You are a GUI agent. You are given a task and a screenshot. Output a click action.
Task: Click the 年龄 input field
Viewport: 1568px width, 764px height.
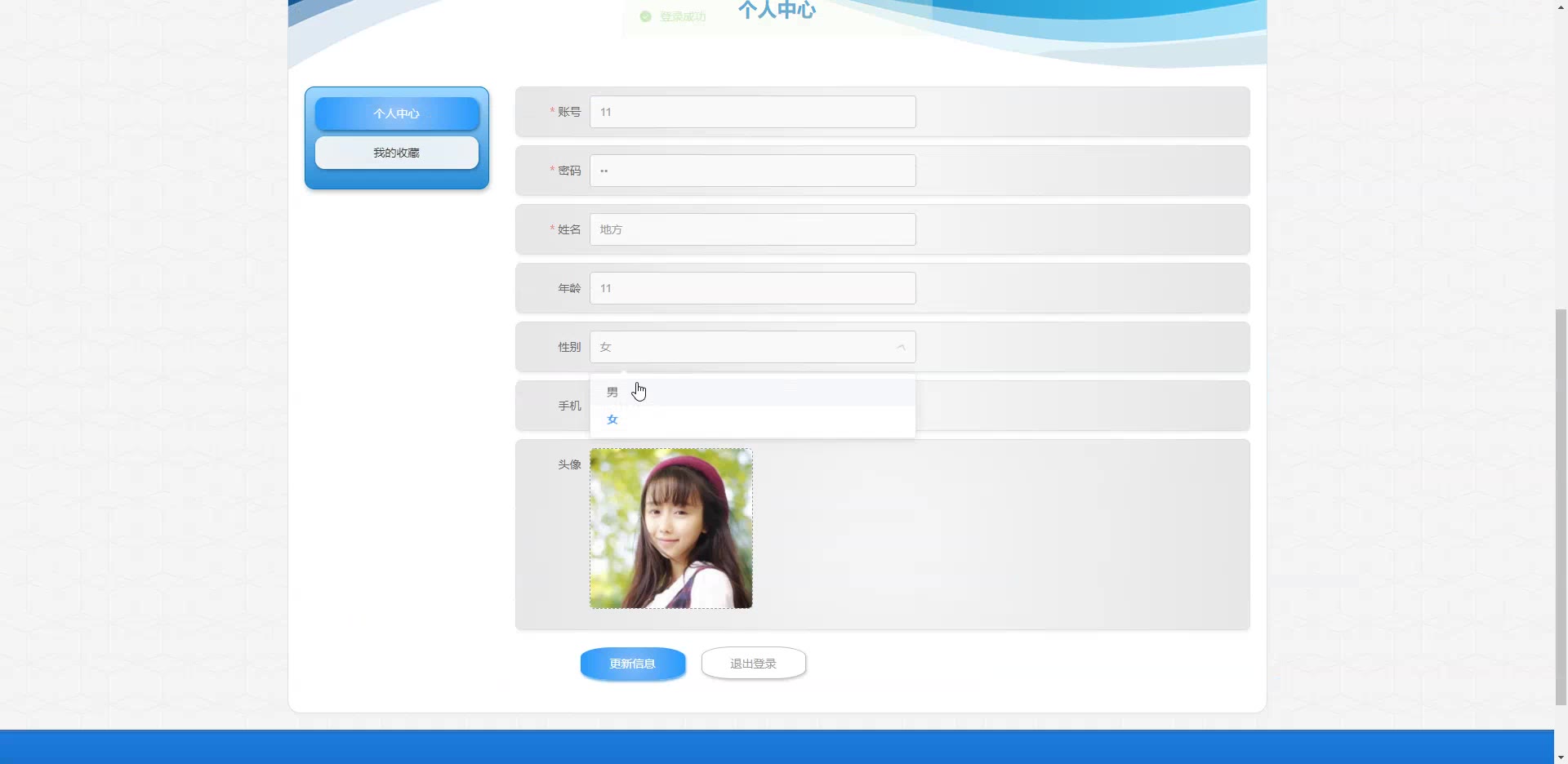(x=752, y=288)
